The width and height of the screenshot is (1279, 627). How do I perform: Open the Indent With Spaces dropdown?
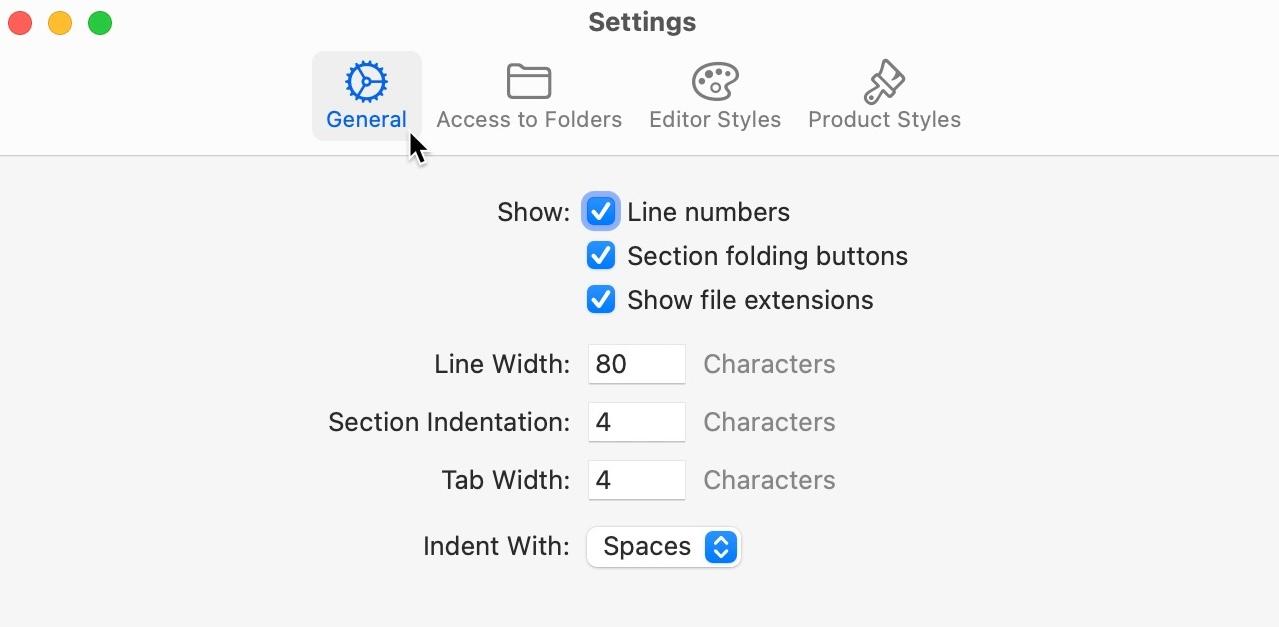664,547
